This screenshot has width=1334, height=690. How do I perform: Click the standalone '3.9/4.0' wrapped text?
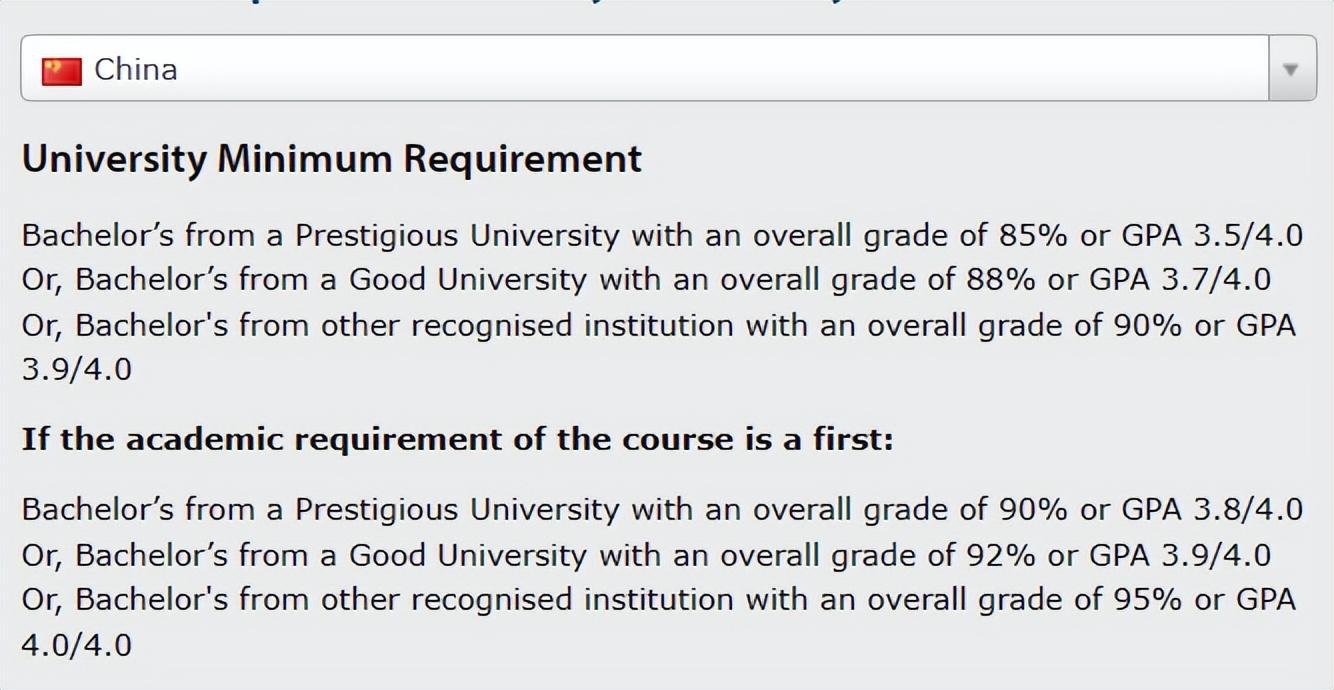(77, 370)
